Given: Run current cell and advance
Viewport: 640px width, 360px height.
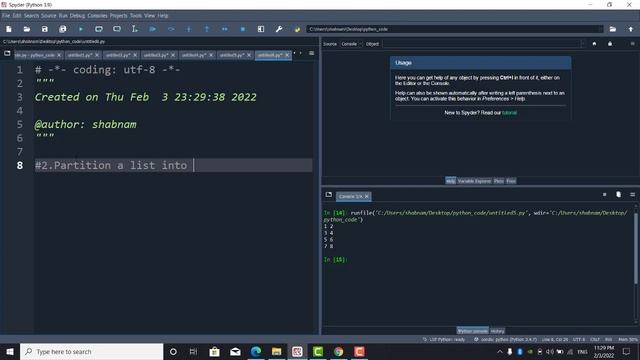Looking at the screenshot, I should (x=117, y=29).
